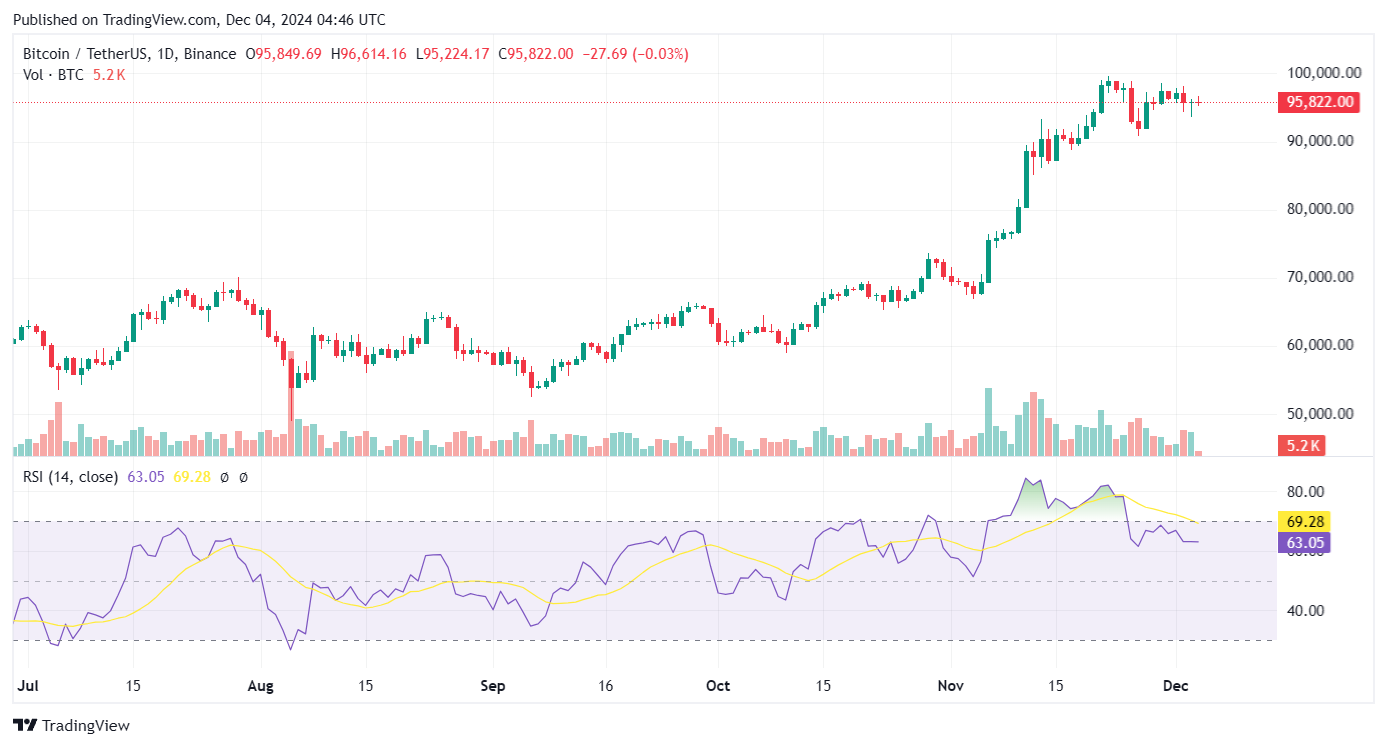1387x747 pixels.
Task: Click the '15' date label following Nov
Action: [x=1055, y=686]
